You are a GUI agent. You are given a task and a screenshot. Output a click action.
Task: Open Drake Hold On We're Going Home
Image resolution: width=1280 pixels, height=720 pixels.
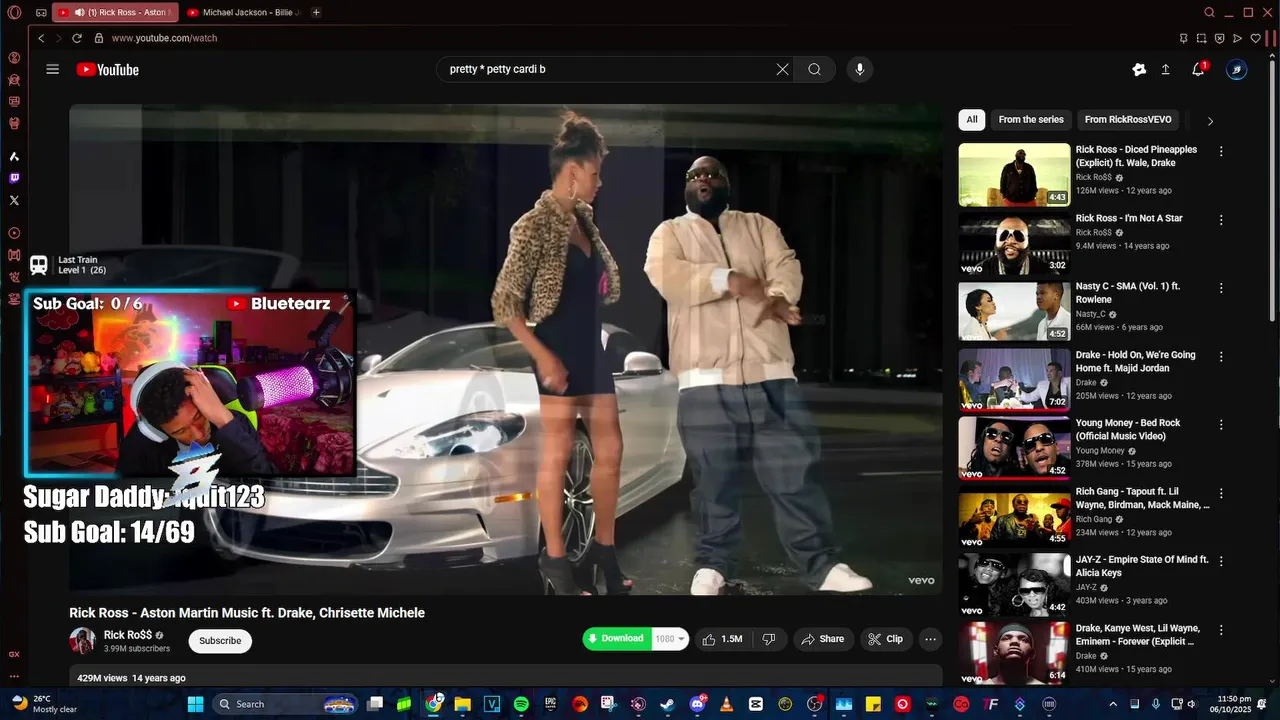pos(1135,361)
